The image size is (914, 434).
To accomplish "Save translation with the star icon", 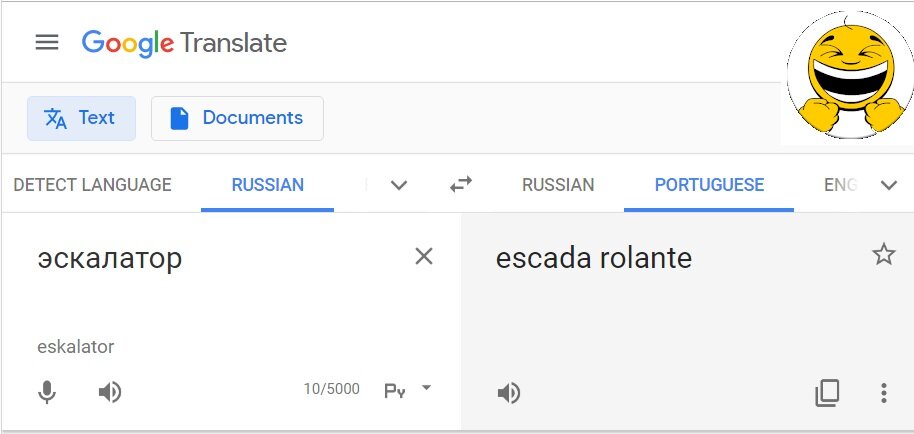I will (883, 255).
